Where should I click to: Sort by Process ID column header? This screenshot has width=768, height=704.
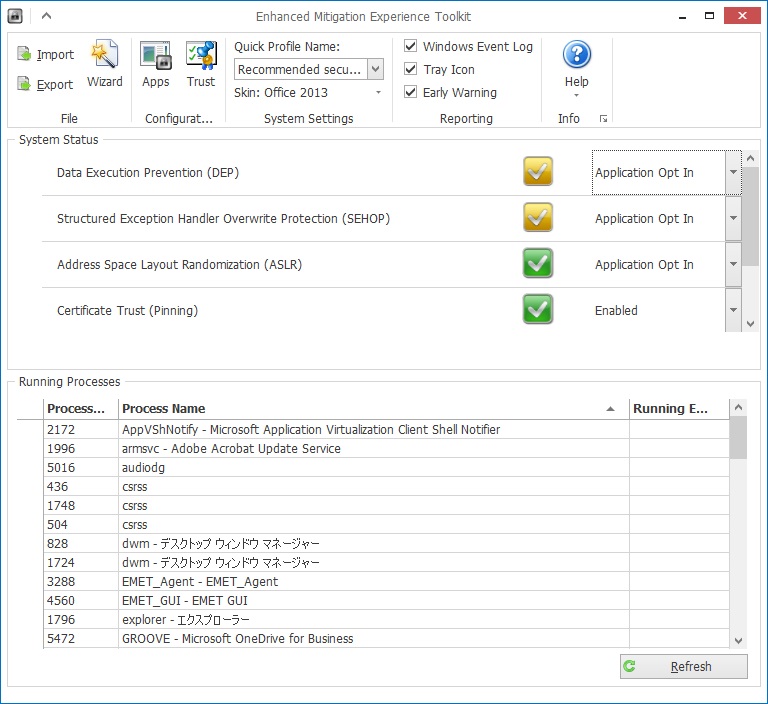tap(81, 409)
